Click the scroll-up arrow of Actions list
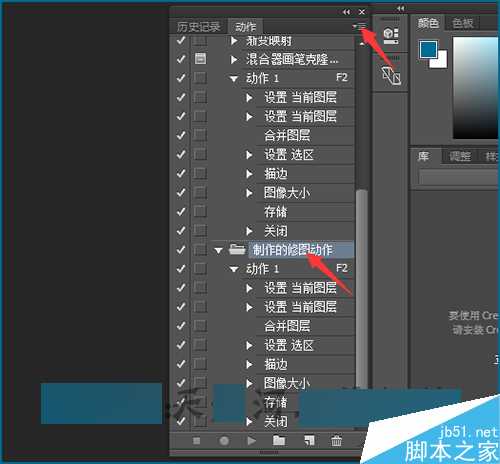This screenshot has height=464, width=500. [362, 43]
